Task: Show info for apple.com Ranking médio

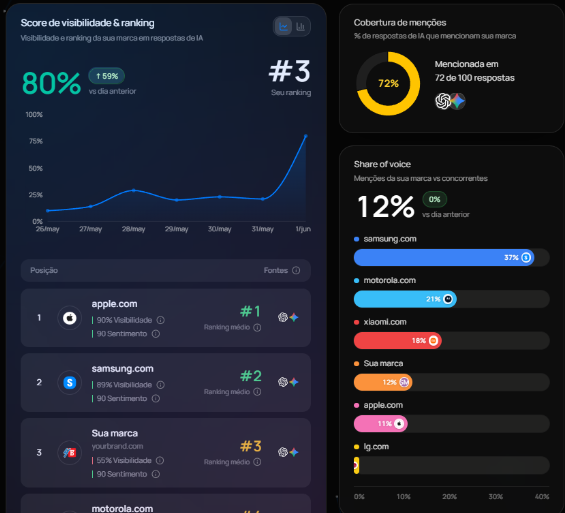Action: [257, 327]
